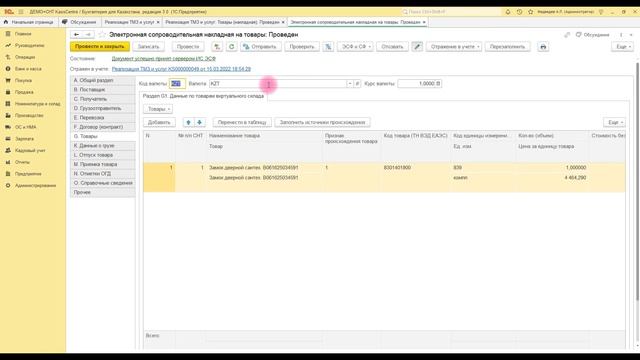The width and height of the screenshot is (640, 360).
Task: Open notifications bell in title bar
Action: click(x=508, y=12)
